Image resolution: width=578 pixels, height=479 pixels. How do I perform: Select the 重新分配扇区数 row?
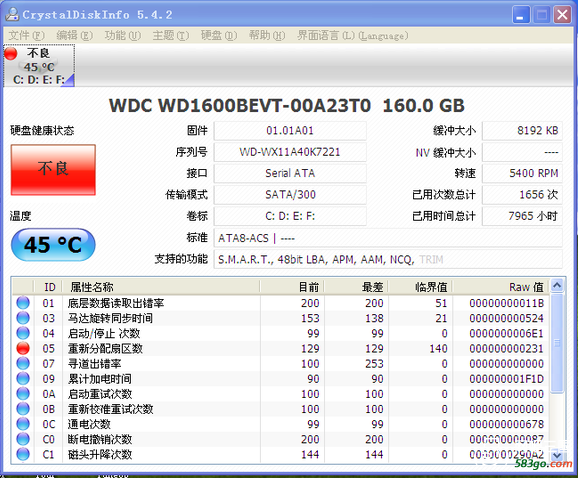281,348
